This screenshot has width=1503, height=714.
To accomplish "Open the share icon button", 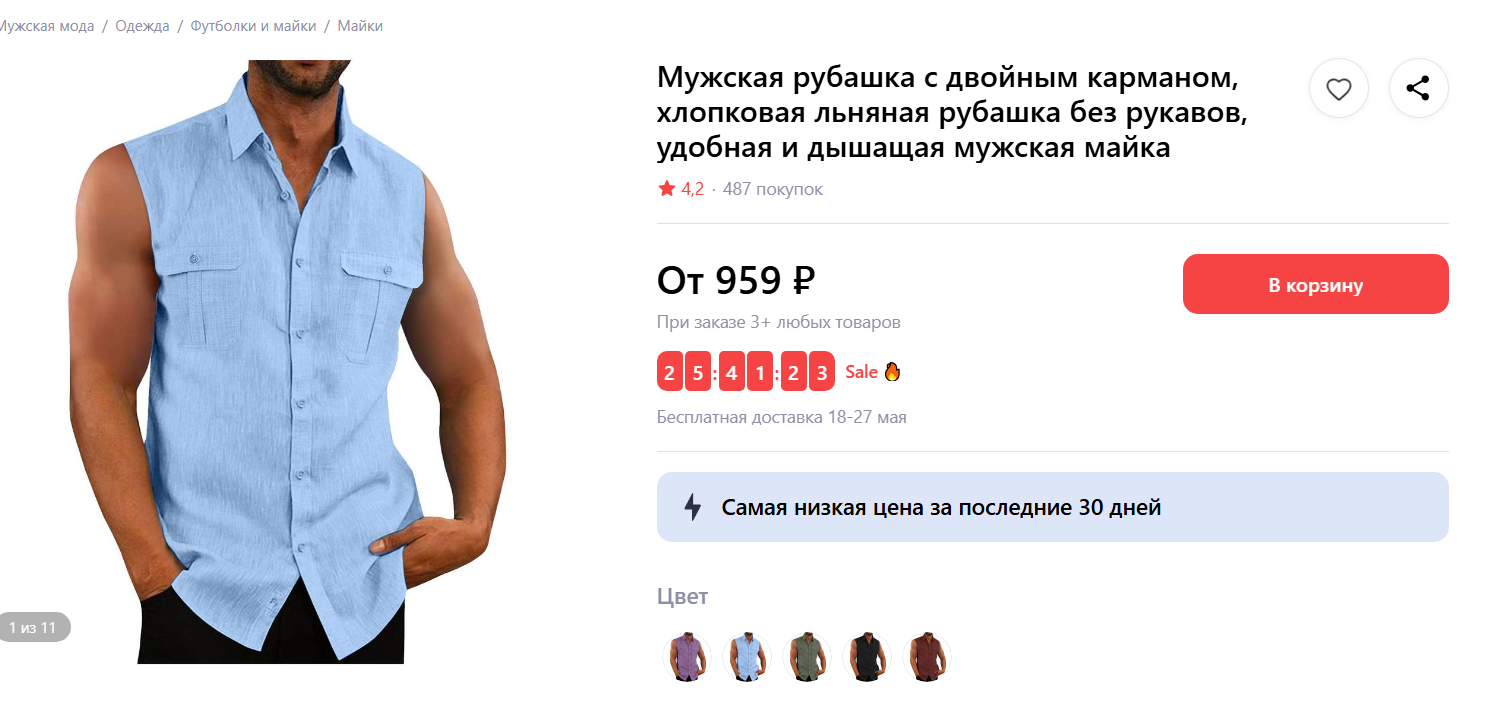I will click(x=1418, y=89).
